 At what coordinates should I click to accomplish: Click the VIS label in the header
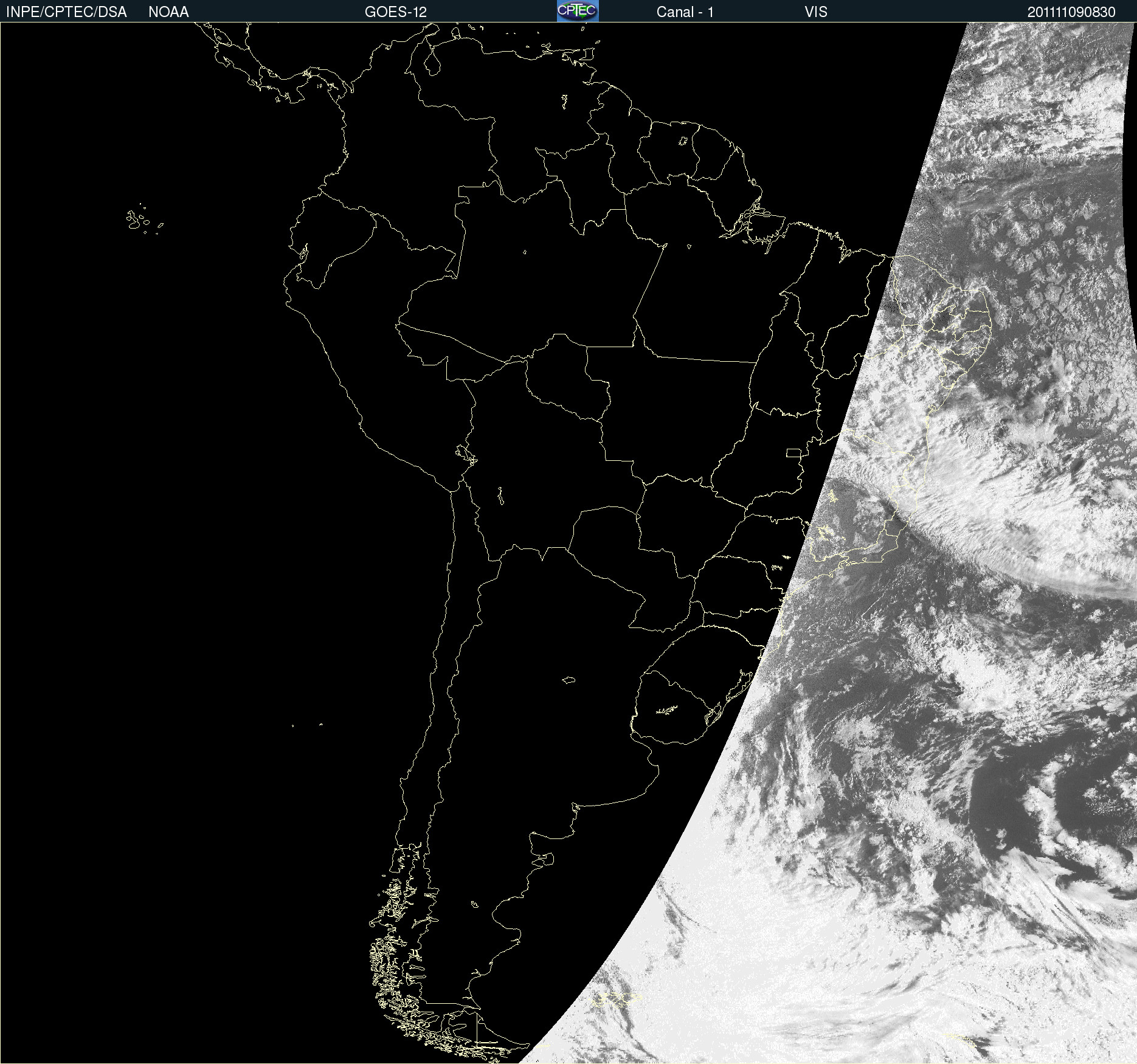[x=816, y=12]
